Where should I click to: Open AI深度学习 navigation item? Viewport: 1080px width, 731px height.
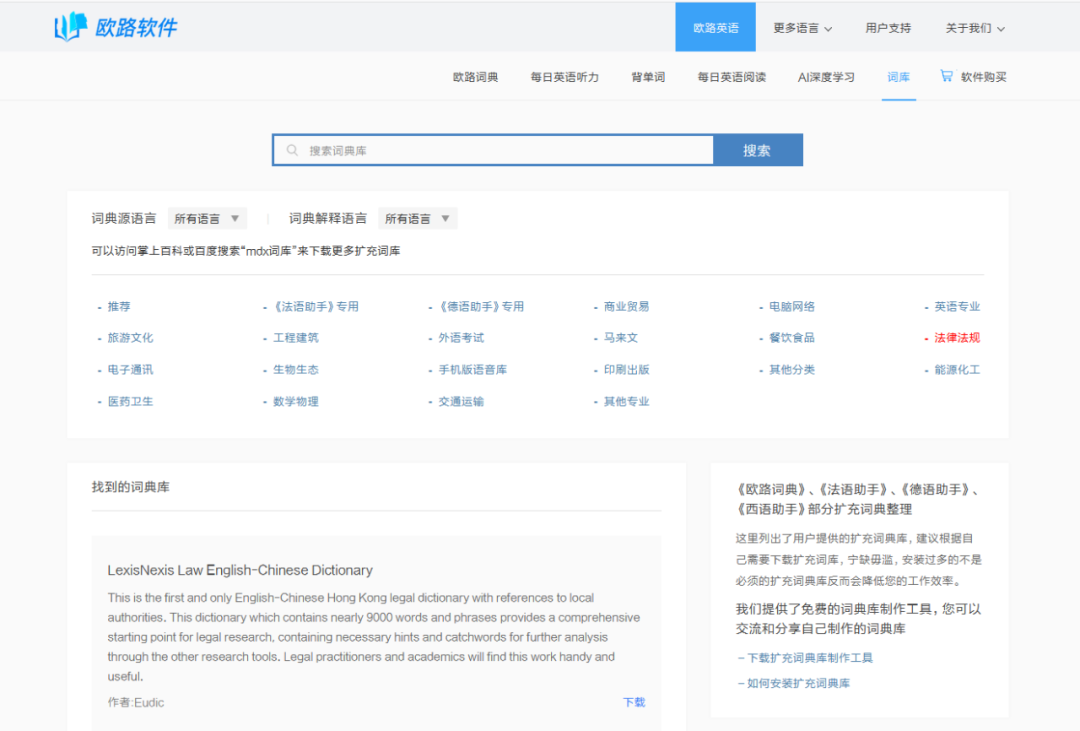[x=826, y=77]
